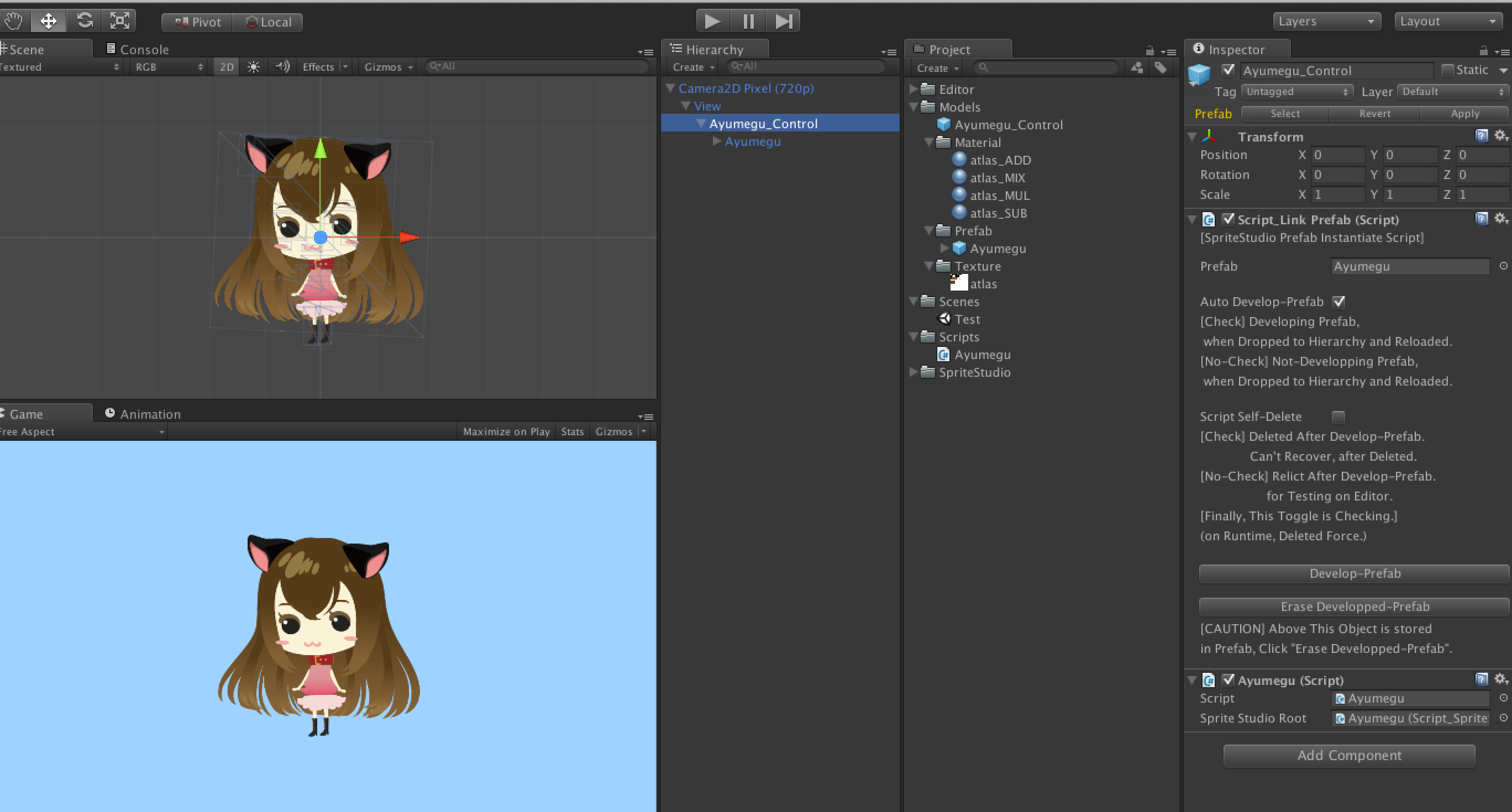The height and width of the screenshot is (812, 1512).
Task: Check Script Self-Delete checkbox
Action: point(1338,416)
